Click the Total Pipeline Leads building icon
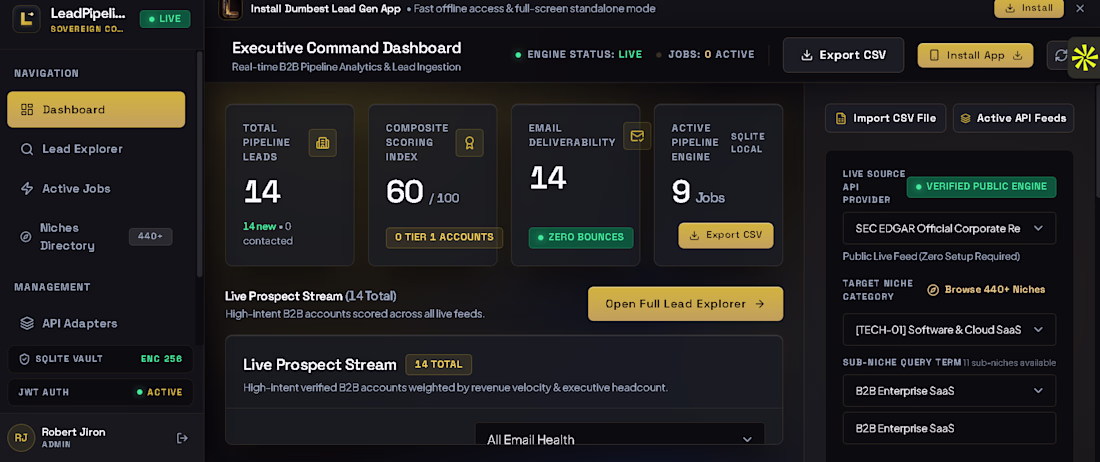This screenshot has width=1100, height=462. (323, 143)
